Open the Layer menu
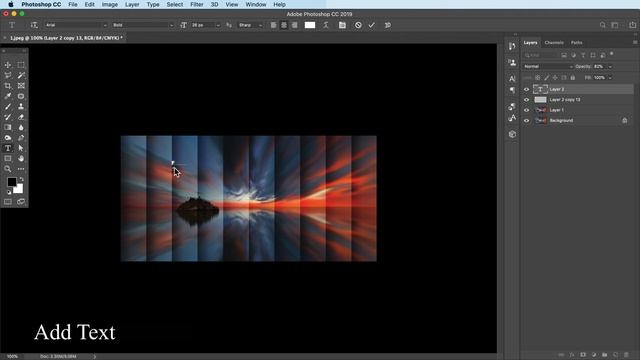 [x=132, y=4]
